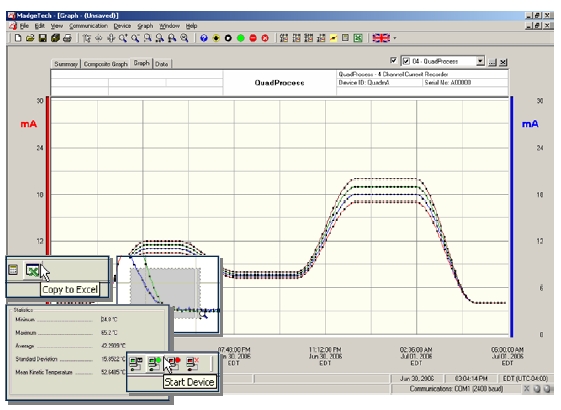Select the Graph tab above the chart
Screen dimensions: 561x410
click(x=142, y=63)
